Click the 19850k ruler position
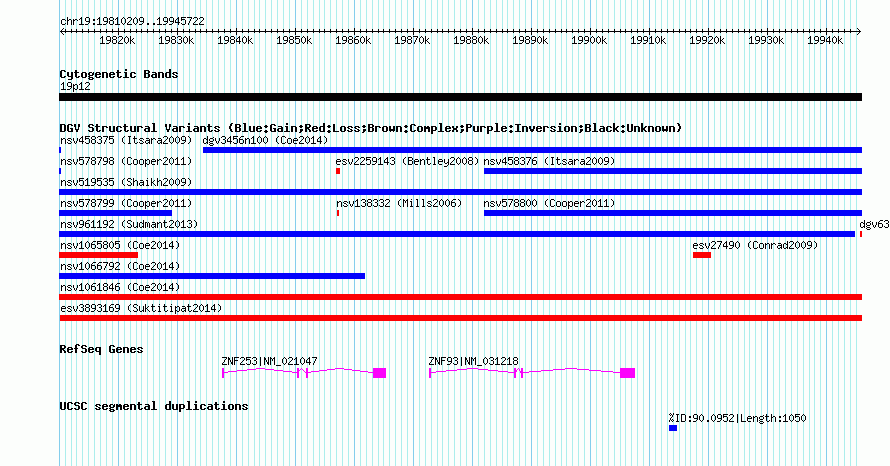 pos(294,40)
